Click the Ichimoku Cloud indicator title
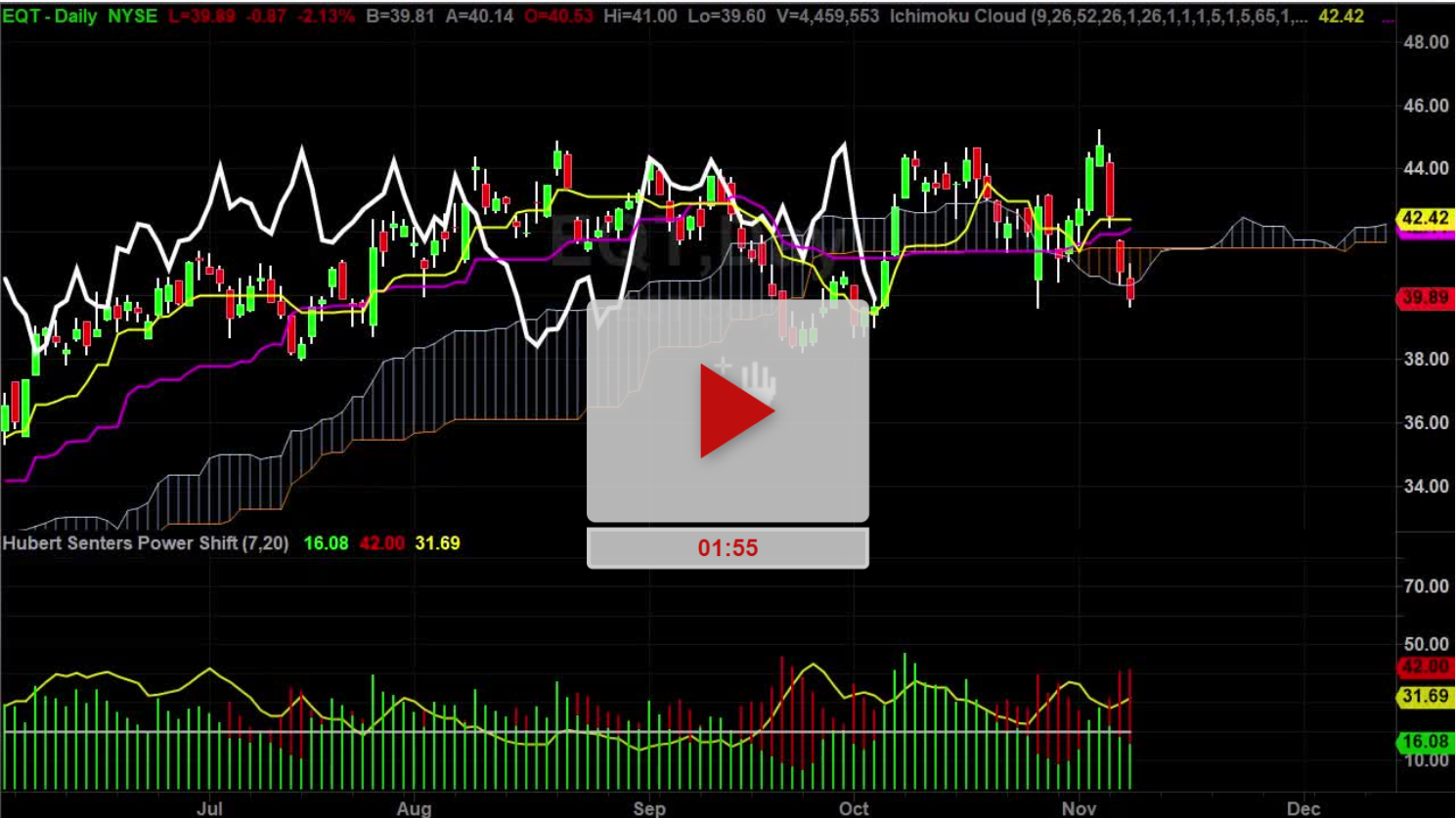This screenshot has height=818, width=1456. 957,17
